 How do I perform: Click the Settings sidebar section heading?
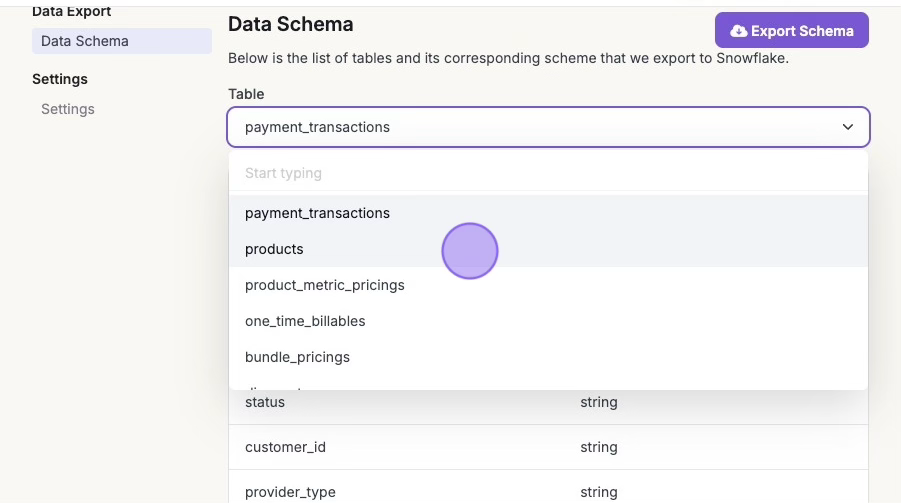tap(60, 79)
